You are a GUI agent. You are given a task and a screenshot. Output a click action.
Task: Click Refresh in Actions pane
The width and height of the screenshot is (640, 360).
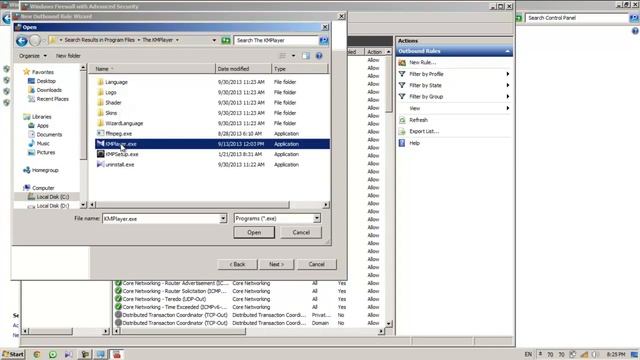[418, 120]
